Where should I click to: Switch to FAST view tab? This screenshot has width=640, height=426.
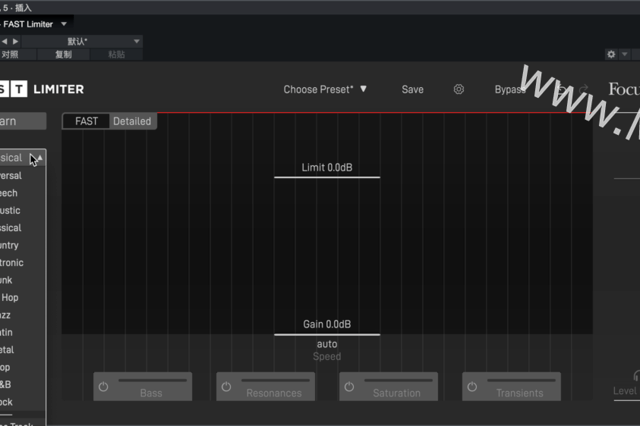86,121
